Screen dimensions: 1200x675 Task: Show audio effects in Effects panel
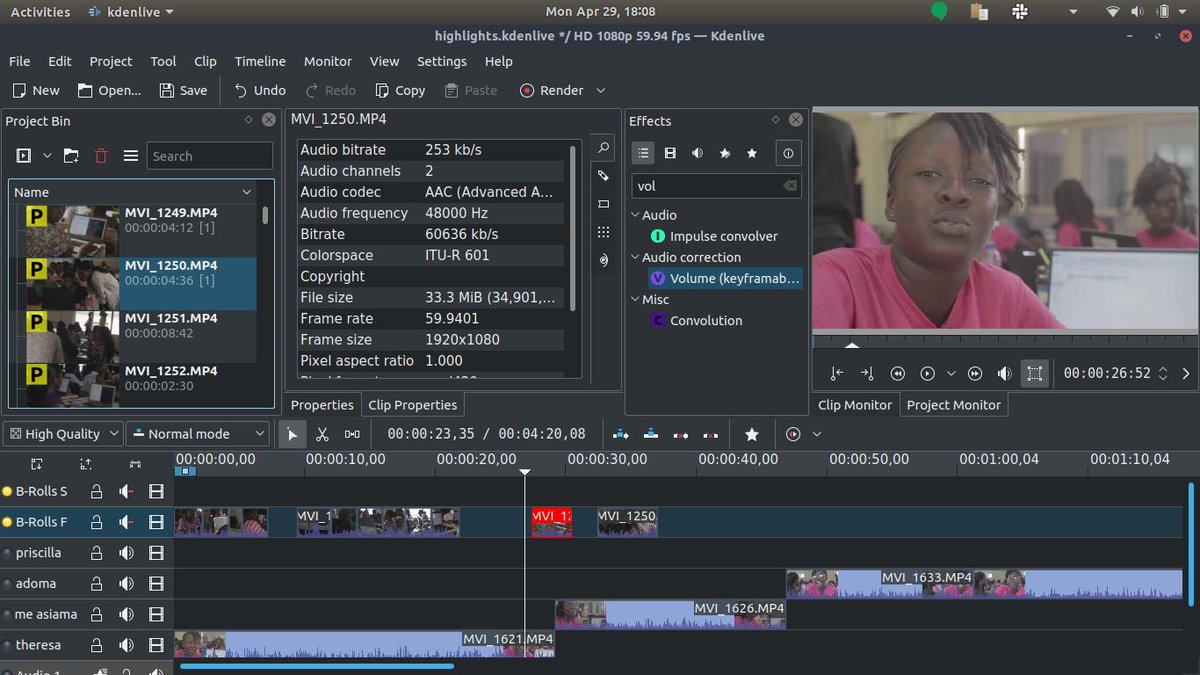tap(697, 153)
